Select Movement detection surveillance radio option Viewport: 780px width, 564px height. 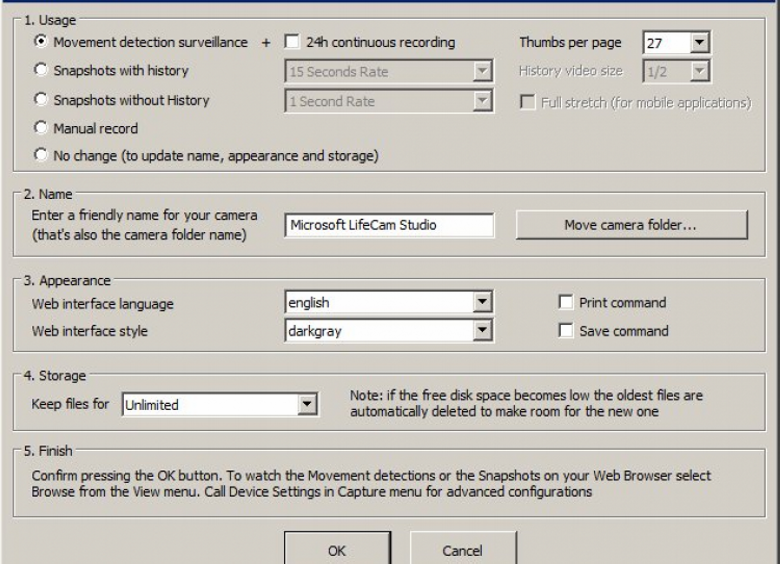click(x=41, y=41)
